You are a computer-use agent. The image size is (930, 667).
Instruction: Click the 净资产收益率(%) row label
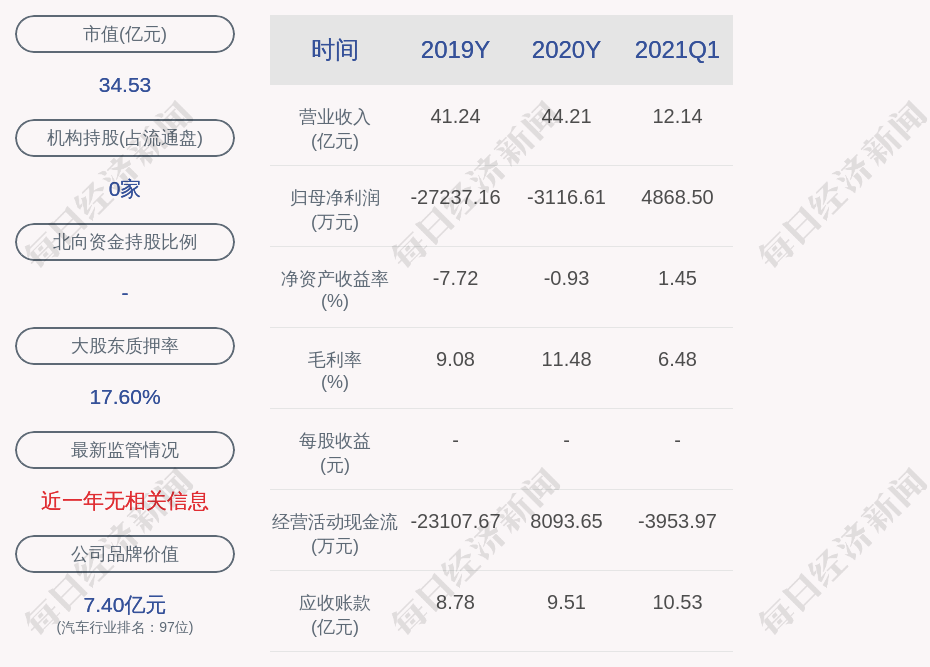pos(335,290)
